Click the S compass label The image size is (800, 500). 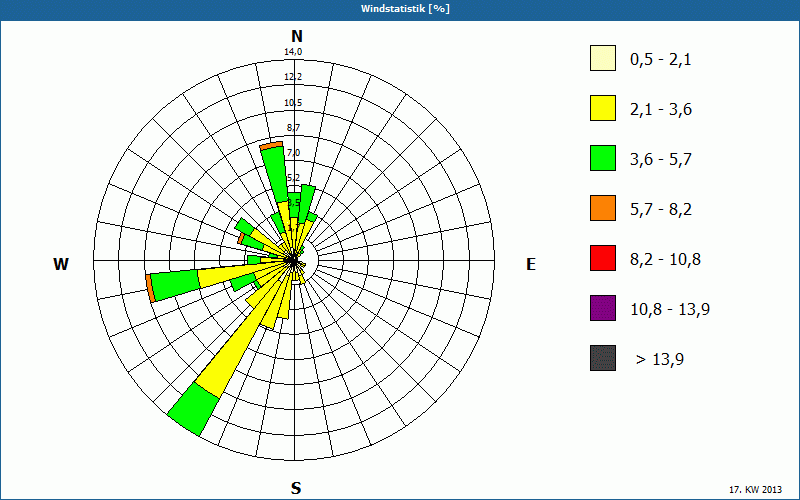tap(296, 488)
